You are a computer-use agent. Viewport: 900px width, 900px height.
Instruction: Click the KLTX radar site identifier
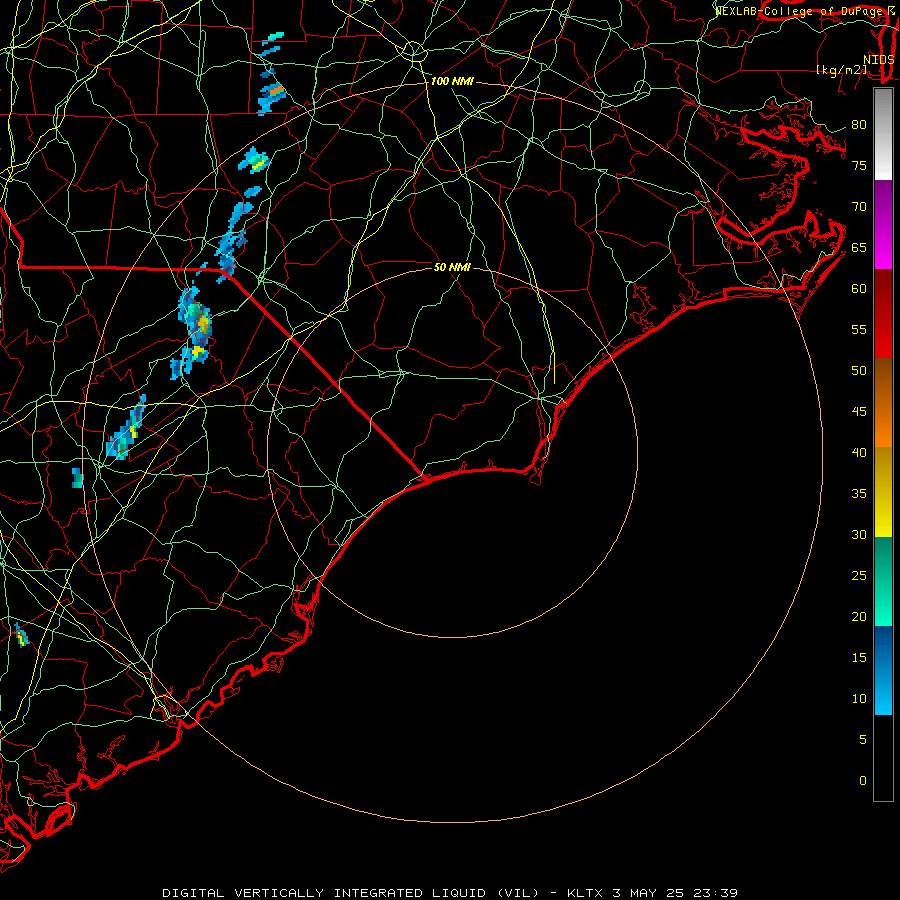(x=585, y=893)
